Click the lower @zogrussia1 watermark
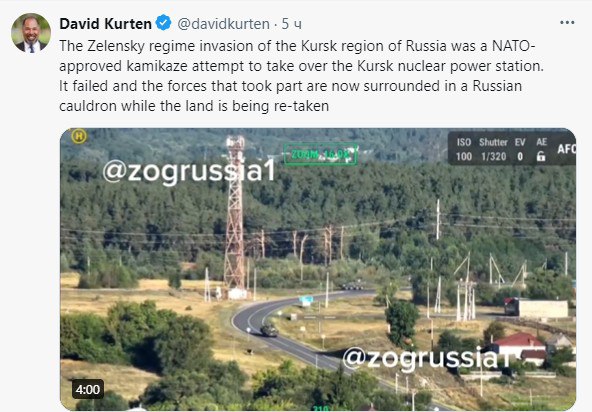This screenshot has height=412, width=592. click(426, 358)
